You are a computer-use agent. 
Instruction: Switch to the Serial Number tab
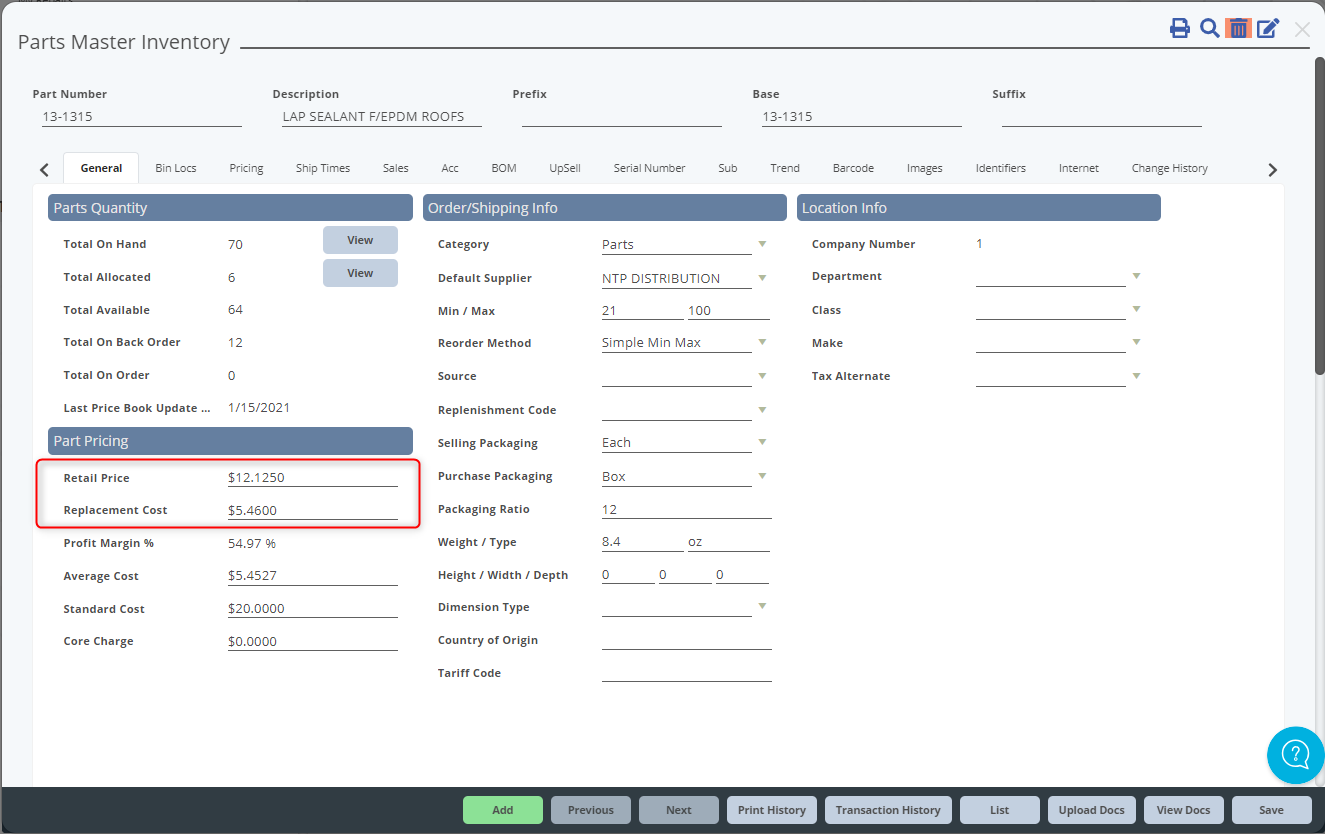coord(650,168)
